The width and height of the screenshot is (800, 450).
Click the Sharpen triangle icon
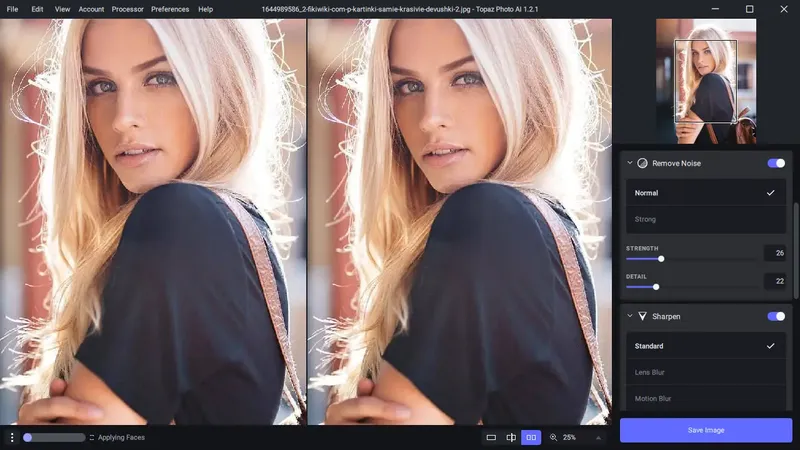[x=642, y=316]
